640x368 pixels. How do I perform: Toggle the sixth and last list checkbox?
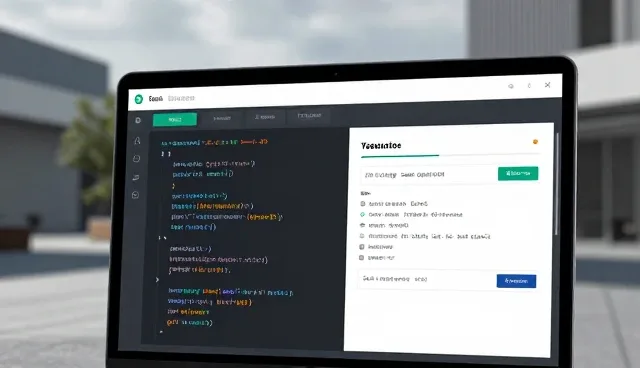click(x=361, y=257)
